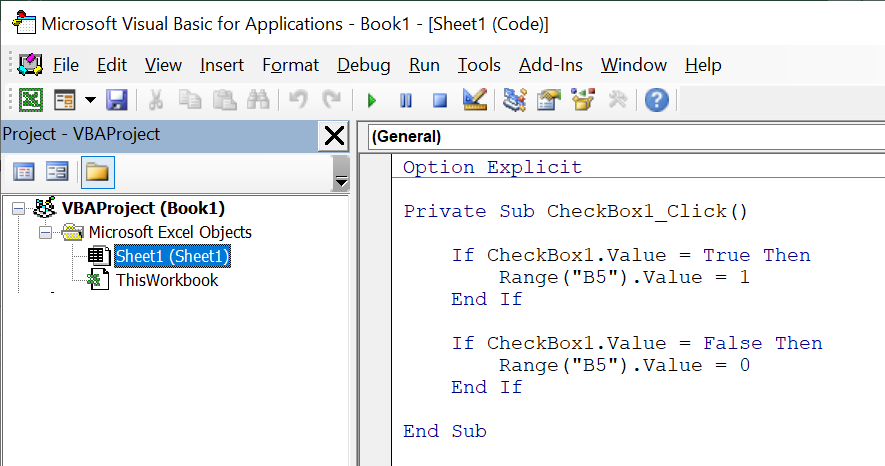Screen dimensions: 885x466
Task: Open the Window menu
Action: click(x=634, y=65)
